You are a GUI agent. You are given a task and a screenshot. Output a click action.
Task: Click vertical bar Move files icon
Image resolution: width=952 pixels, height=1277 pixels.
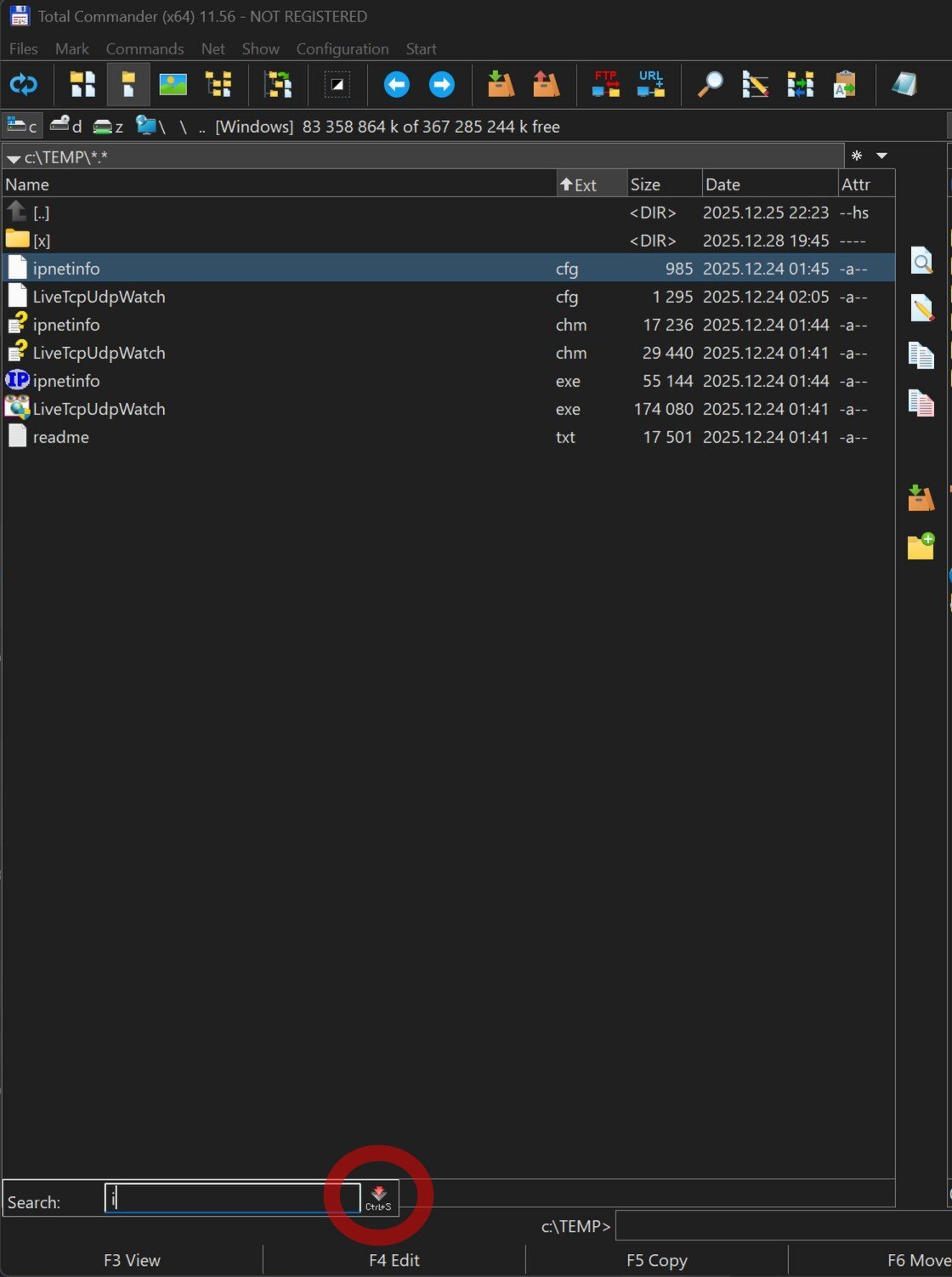(x=921, y=403)
